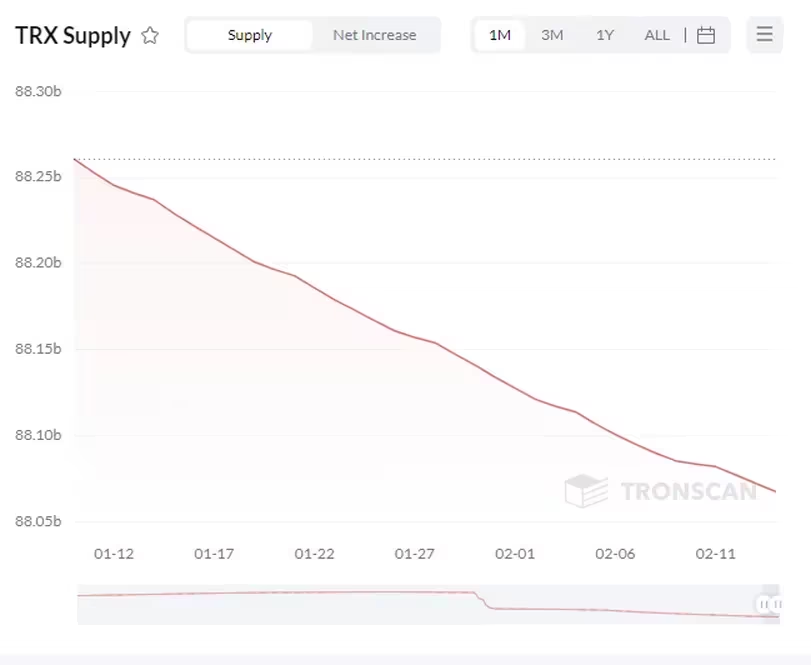
Task: Click the 01-22 date axis label
Action: click(314, 553)
